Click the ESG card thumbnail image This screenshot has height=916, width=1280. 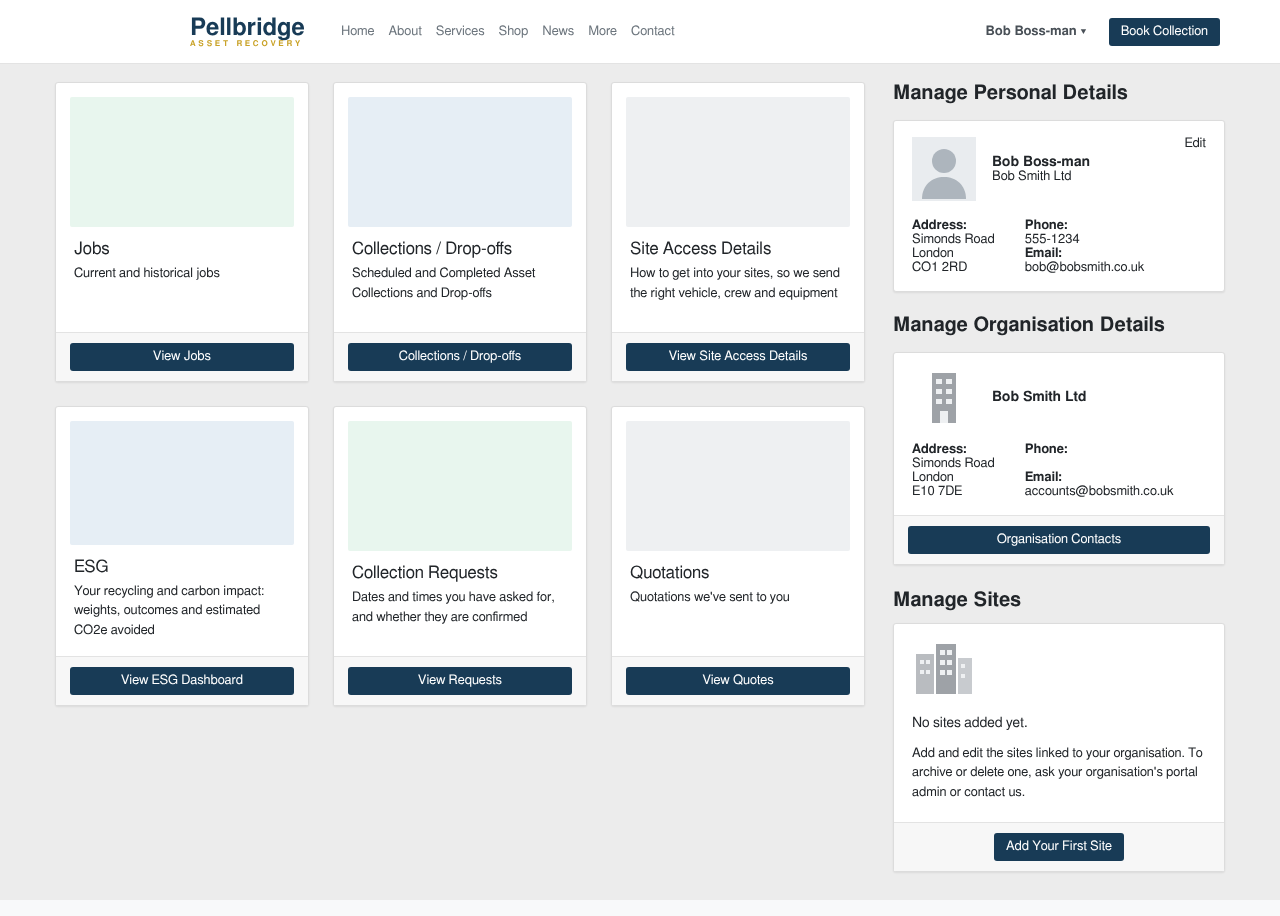pyautogui.click(x=182, y=483)
